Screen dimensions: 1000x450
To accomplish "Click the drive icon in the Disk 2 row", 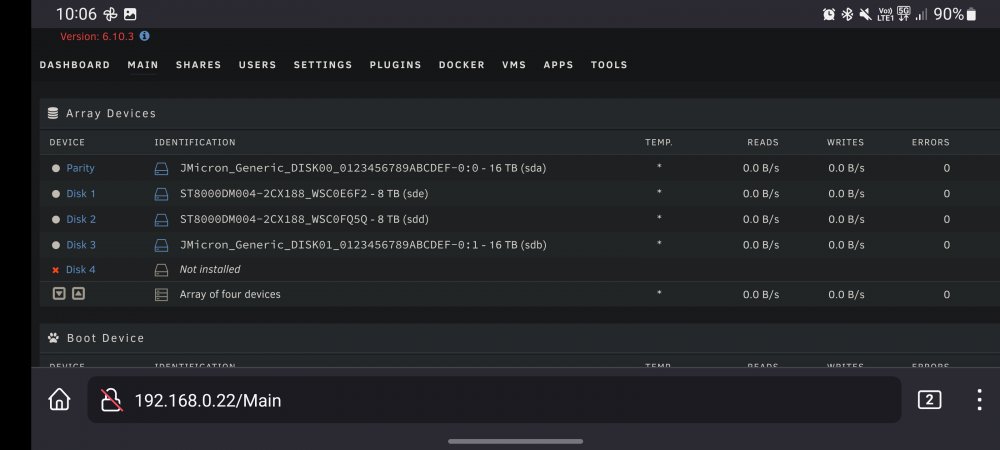I will tap(161, 220).
